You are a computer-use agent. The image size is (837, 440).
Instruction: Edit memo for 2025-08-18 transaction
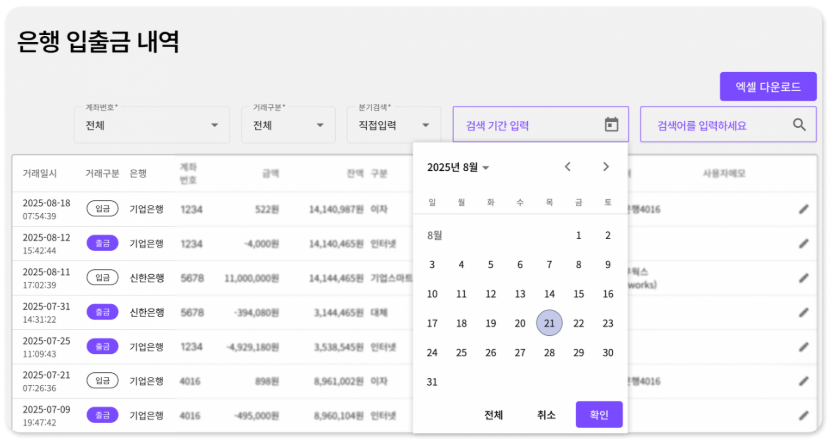click(x=803, y=209)
